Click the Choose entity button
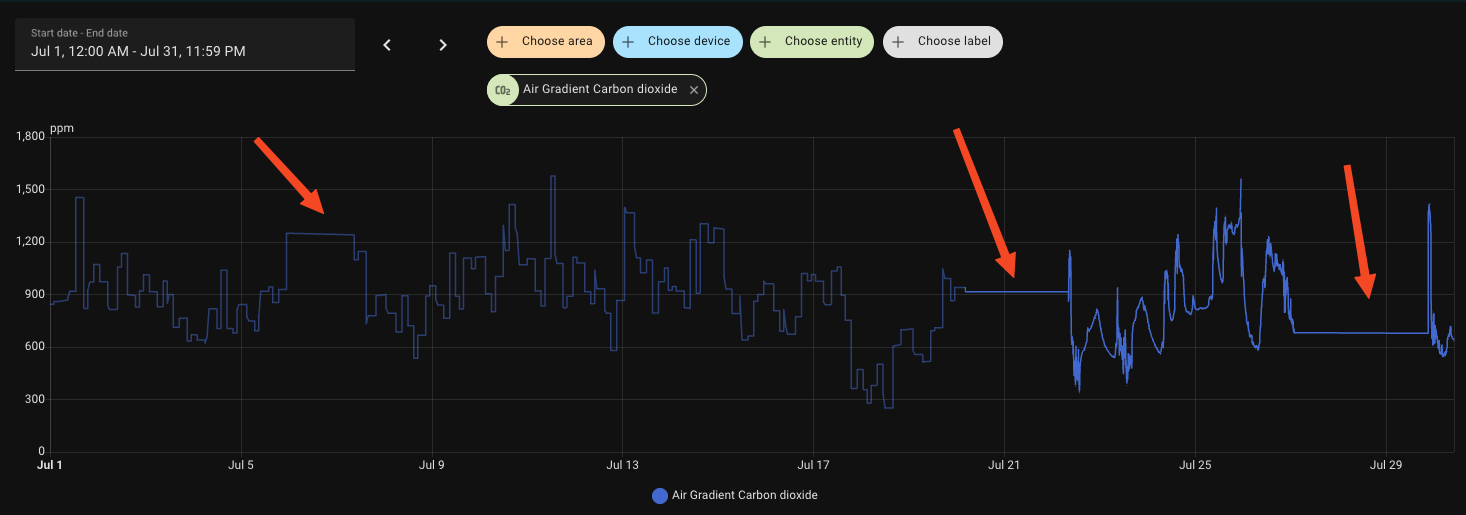The height and width of the screenshot is (515, 1466). point(812,42)
